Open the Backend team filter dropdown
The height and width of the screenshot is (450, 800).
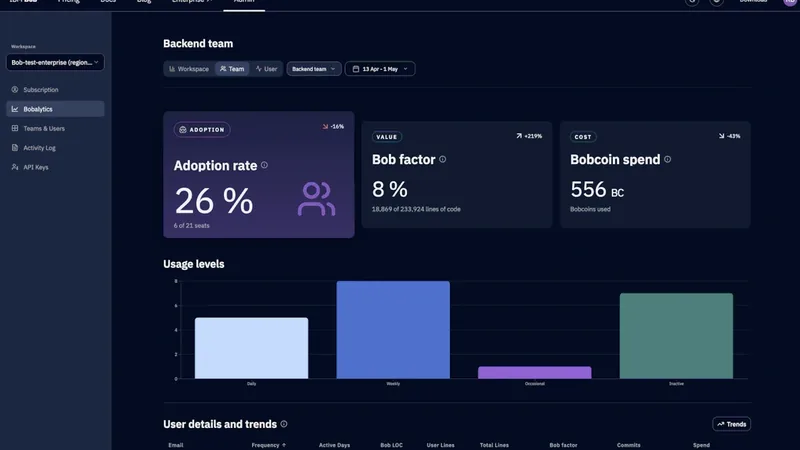point(314,69)
